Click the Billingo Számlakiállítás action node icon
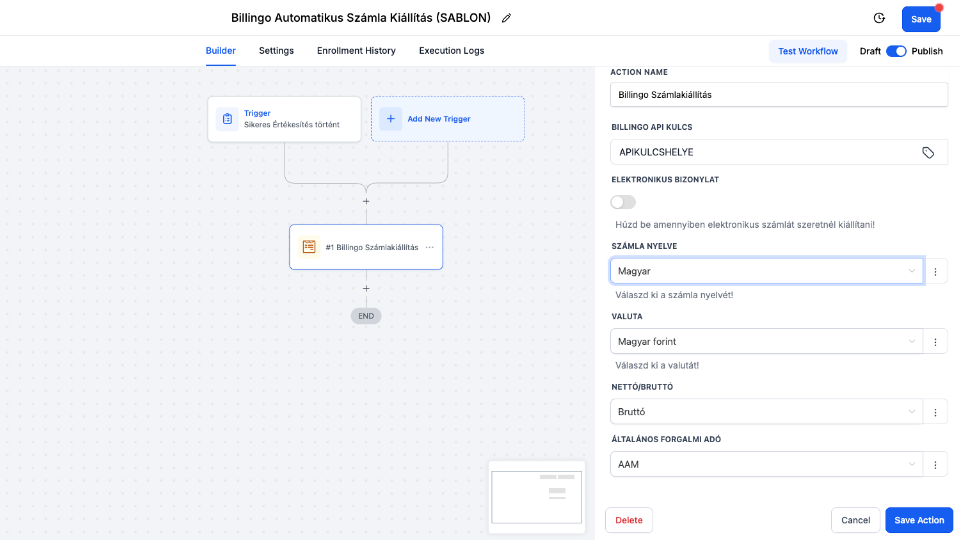Screen dimensions: 960x540 (309, 247)
